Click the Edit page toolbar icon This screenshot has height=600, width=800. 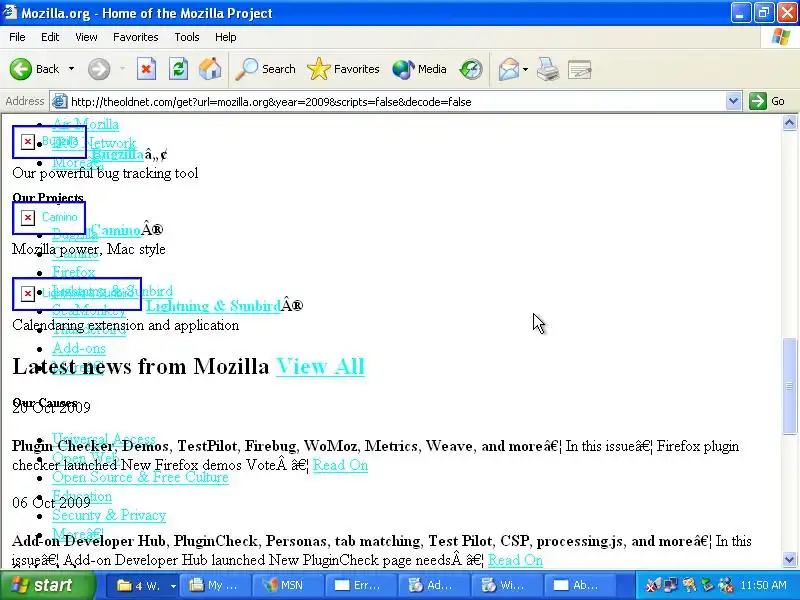(580, 69)
